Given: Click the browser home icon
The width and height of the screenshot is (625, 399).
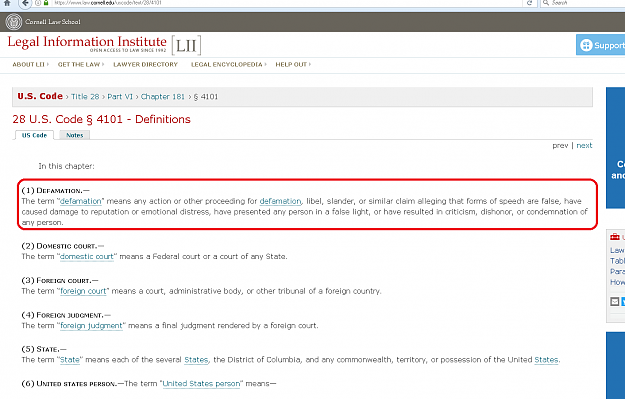Looking at the screenshot, I should (7, 3).
